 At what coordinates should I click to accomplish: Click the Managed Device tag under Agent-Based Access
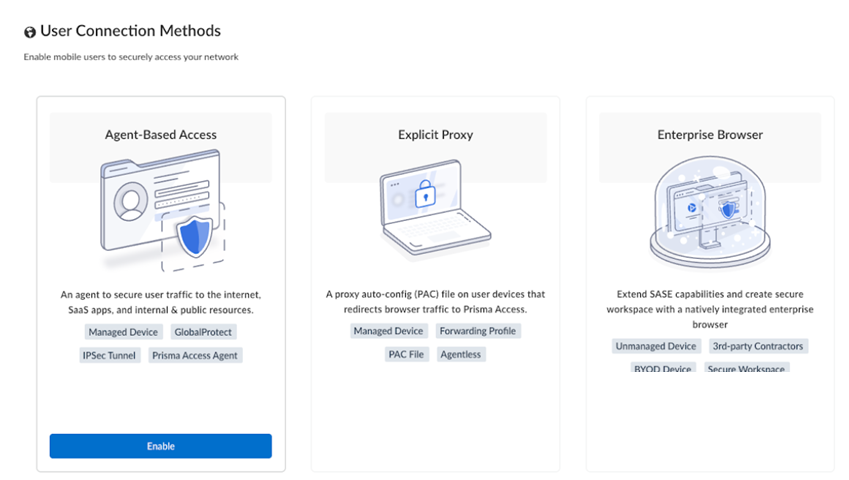coord(123,331)
